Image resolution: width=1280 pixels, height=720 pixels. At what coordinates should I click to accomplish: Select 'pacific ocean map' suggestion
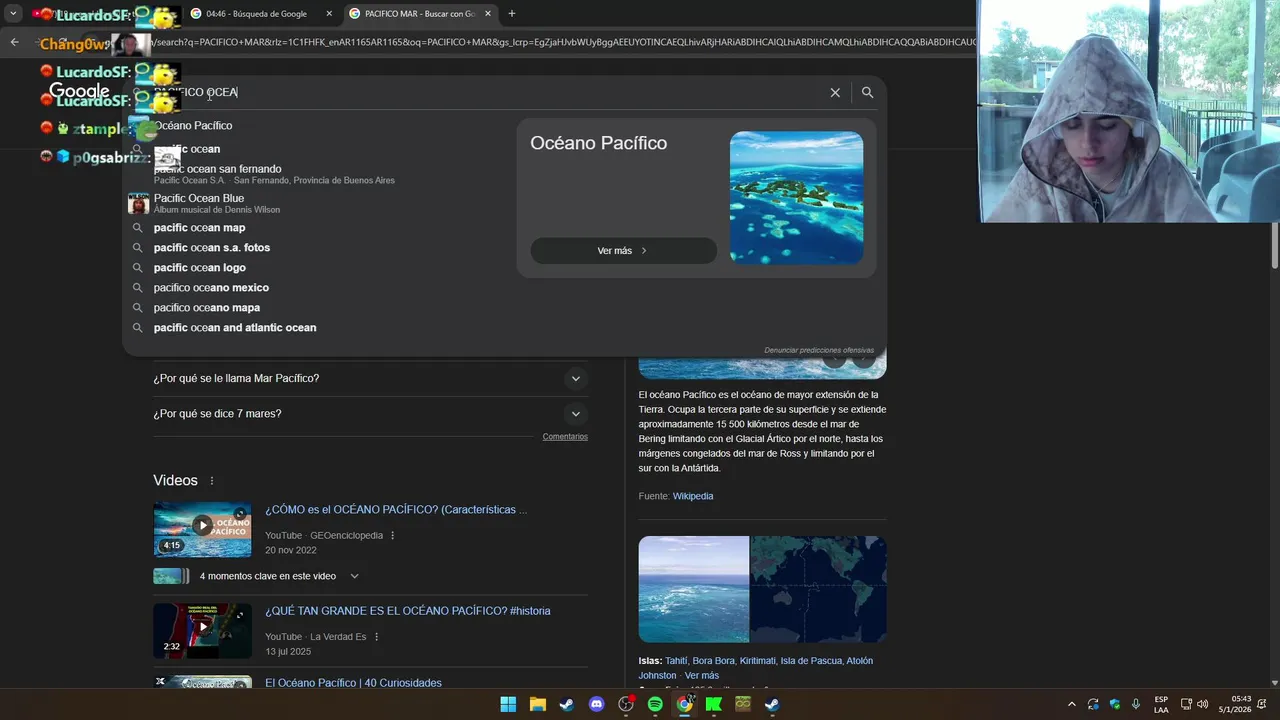coord(199,228)
